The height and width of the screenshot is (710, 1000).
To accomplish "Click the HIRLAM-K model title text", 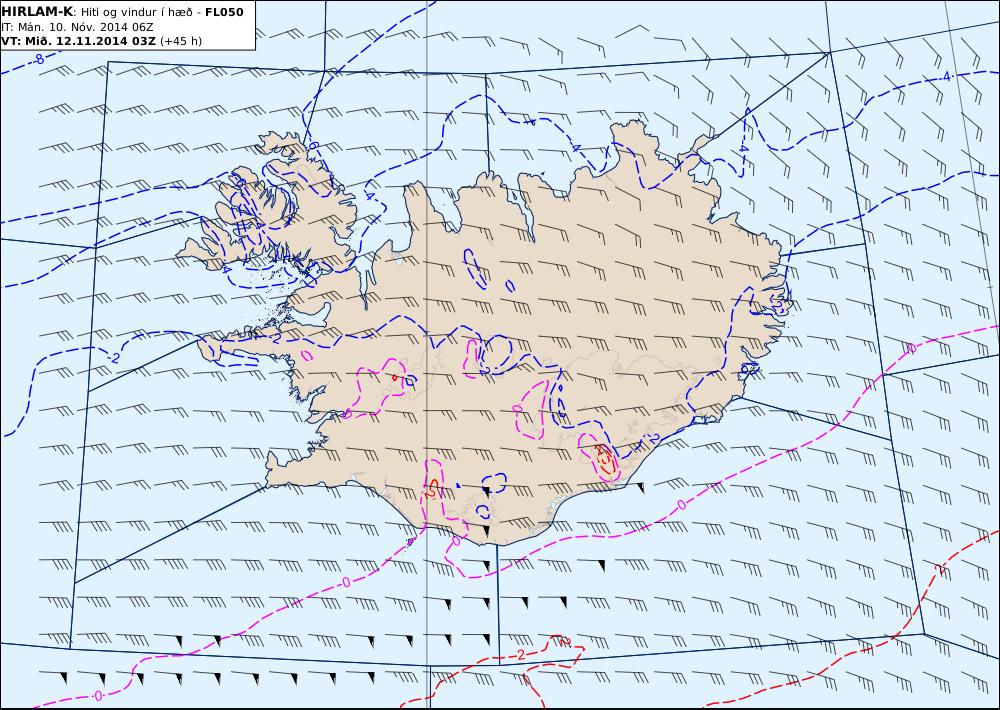I will (x=37, y=12).
